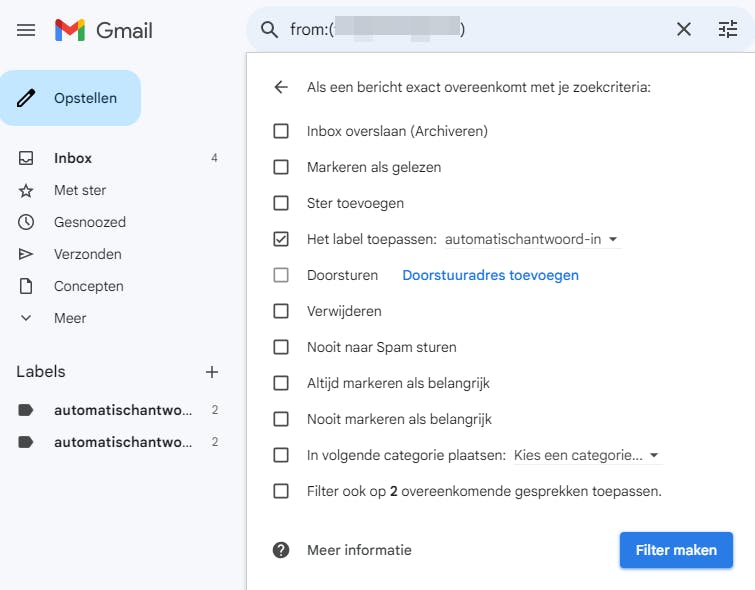Open the Verzonden folder
755x590 pixels.
(88, 254)
